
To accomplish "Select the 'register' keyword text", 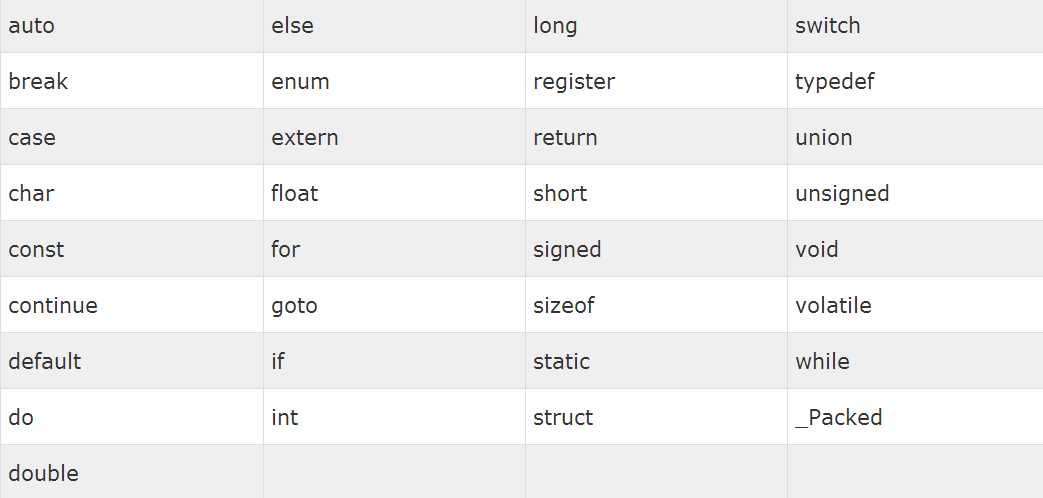I will pyautogui.click(x=574, y=81).
